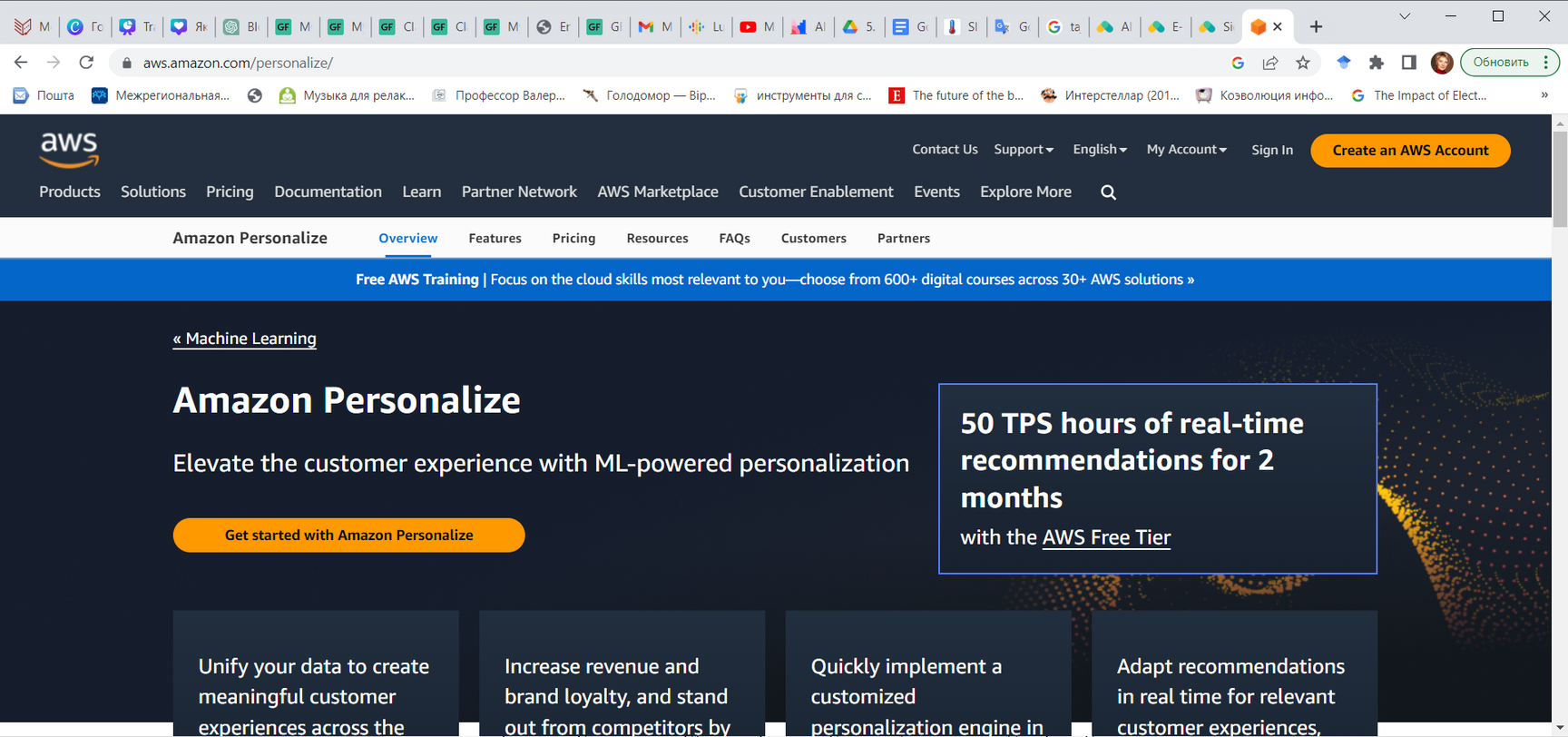
Task: Open the Extensions puzzle piece menu
Action: coord(1377,63)
